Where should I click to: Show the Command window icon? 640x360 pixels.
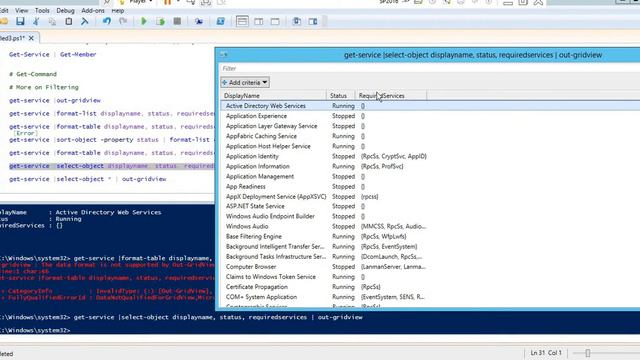pos(297,21)
